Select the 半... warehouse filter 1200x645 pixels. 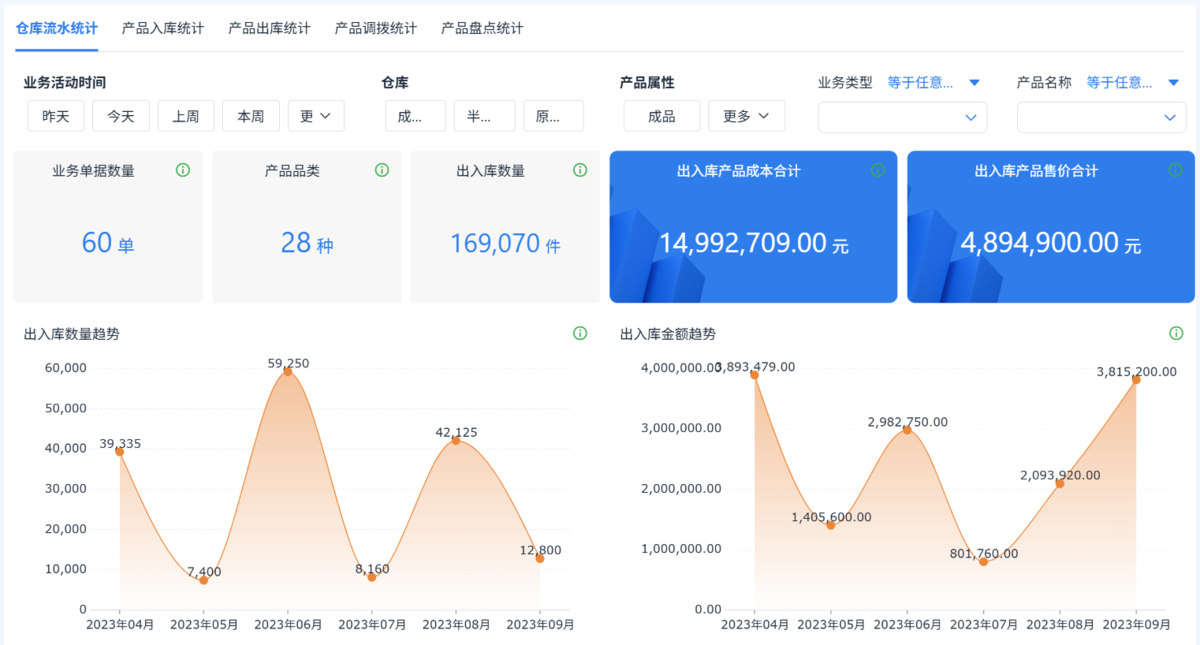(x=484, y=116)
